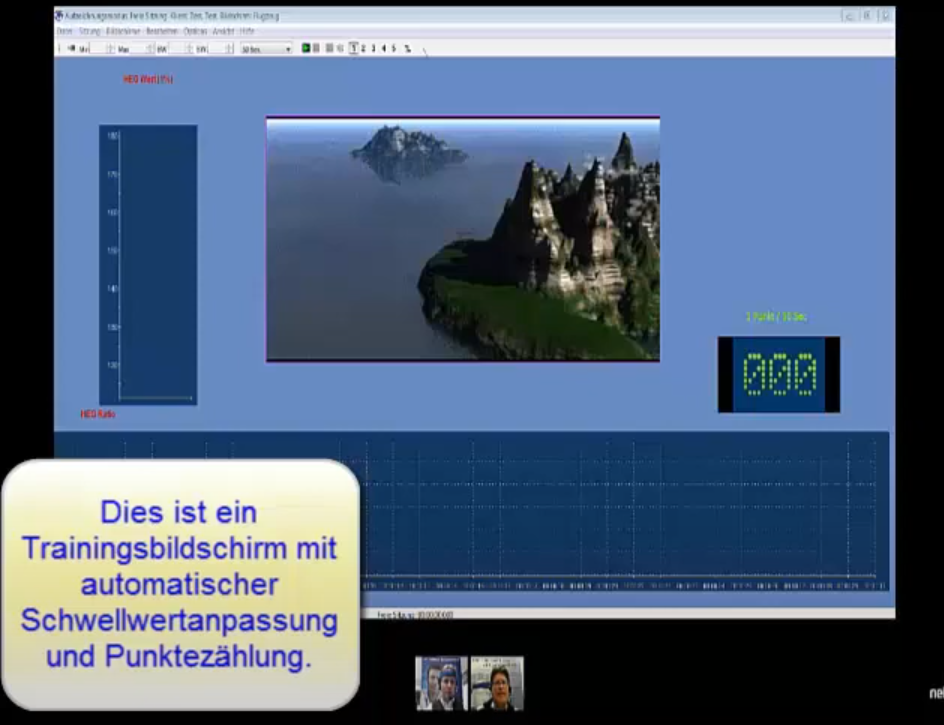
Task: Select the right webcam thumbnail with one person
Action: coord(497,683)
